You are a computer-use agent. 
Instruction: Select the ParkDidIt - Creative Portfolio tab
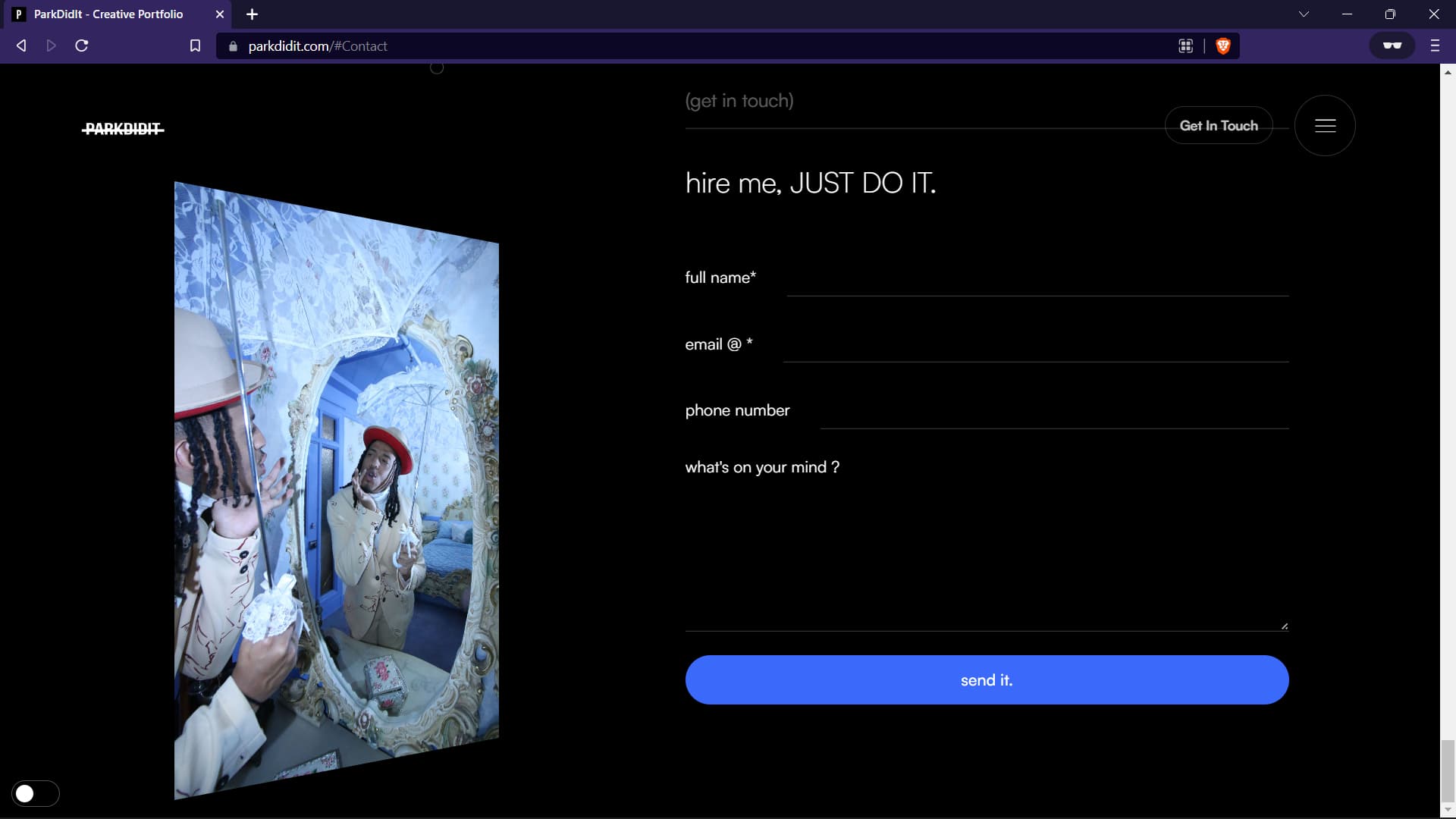(108, 14)
